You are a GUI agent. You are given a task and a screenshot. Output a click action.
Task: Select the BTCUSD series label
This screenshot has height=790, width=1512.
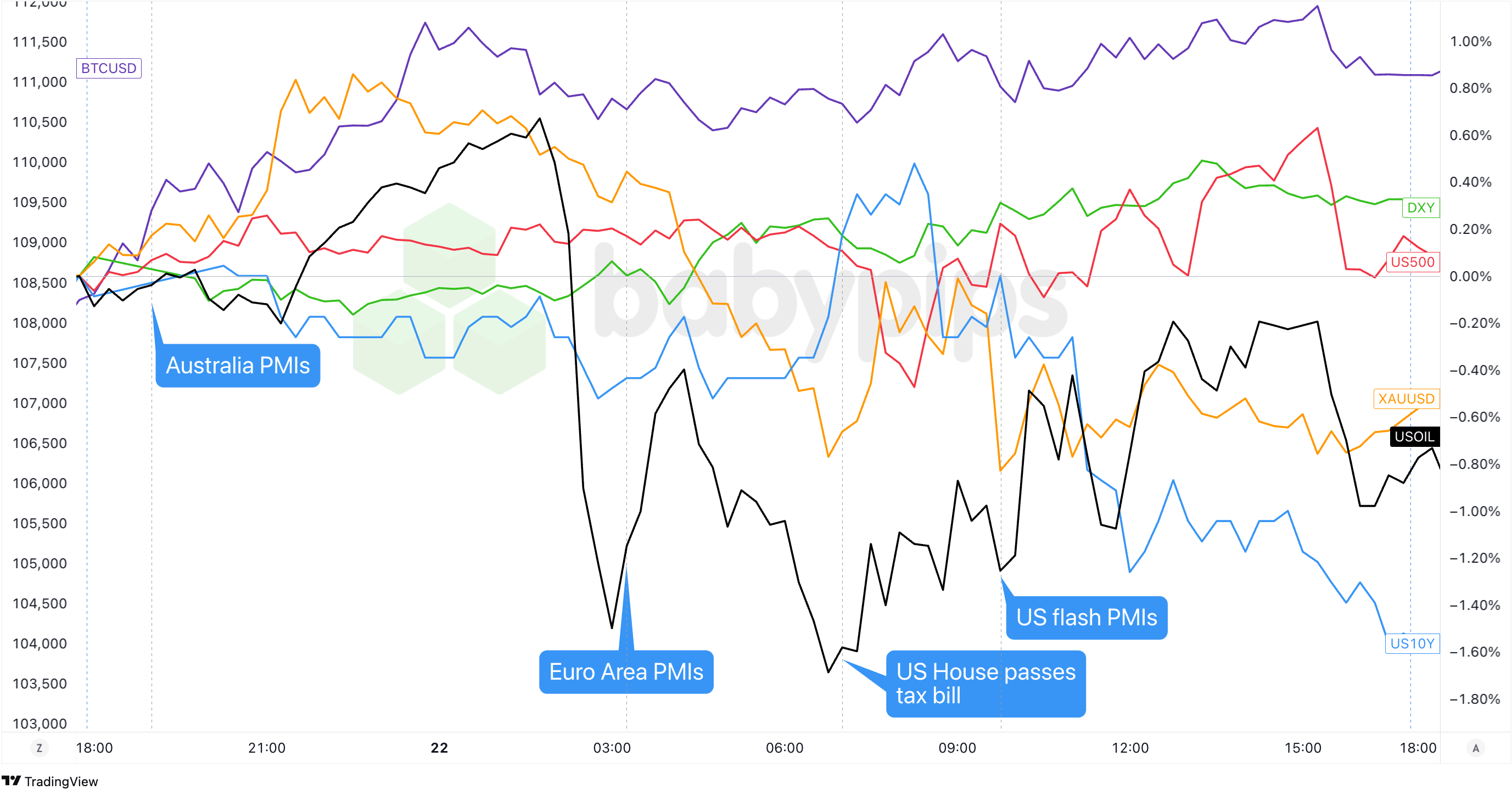point(109,68)
